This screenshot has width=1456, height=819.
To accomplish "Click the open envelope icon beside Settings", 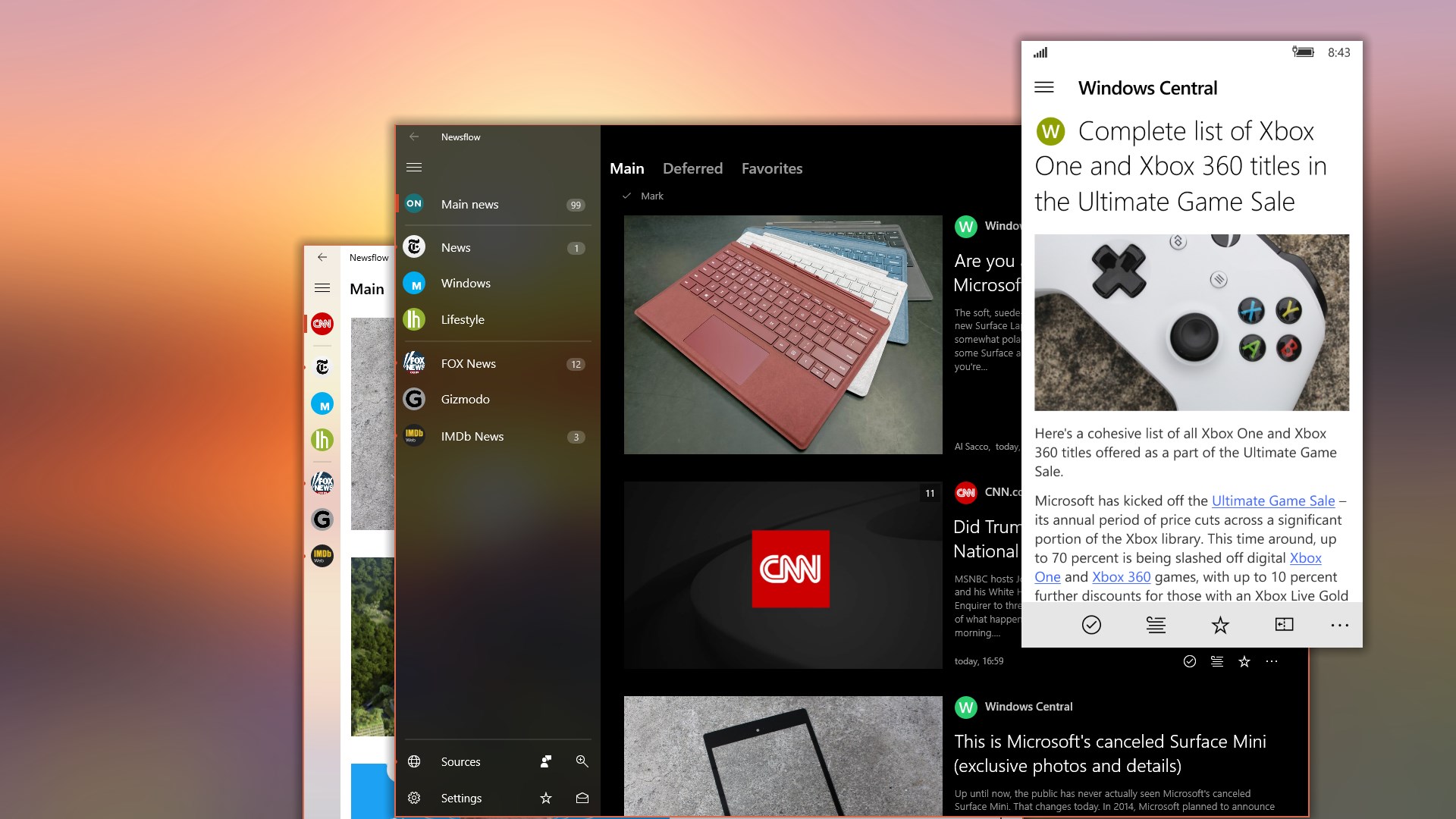I will click(x=582, y=798).
